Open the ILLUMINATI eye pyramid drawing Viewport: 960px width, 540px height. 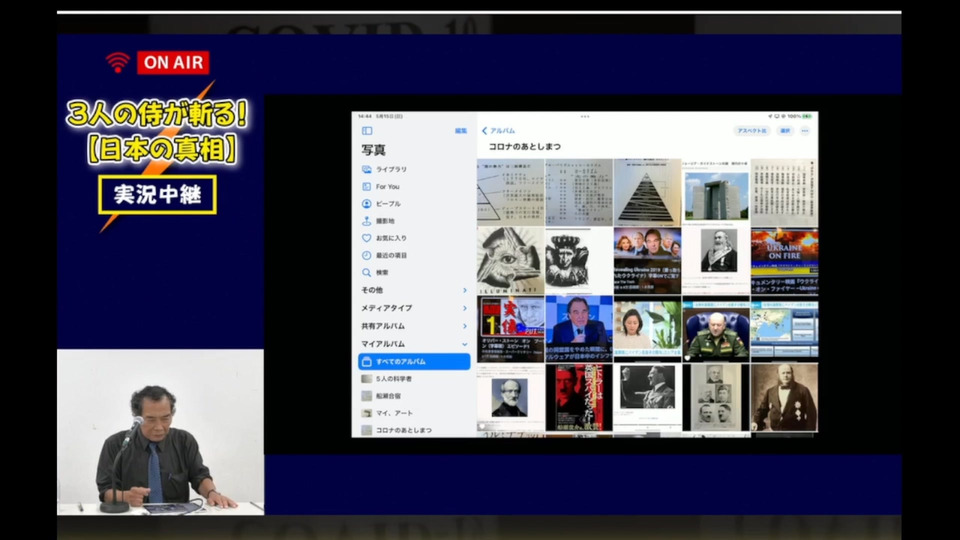click(x=510, y=261)
